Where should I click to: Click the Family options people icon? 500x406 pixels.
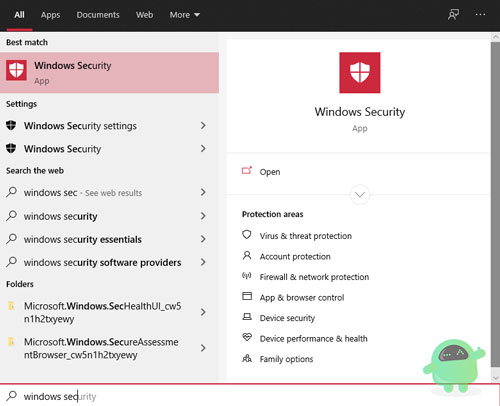click(x=247, y=358)
